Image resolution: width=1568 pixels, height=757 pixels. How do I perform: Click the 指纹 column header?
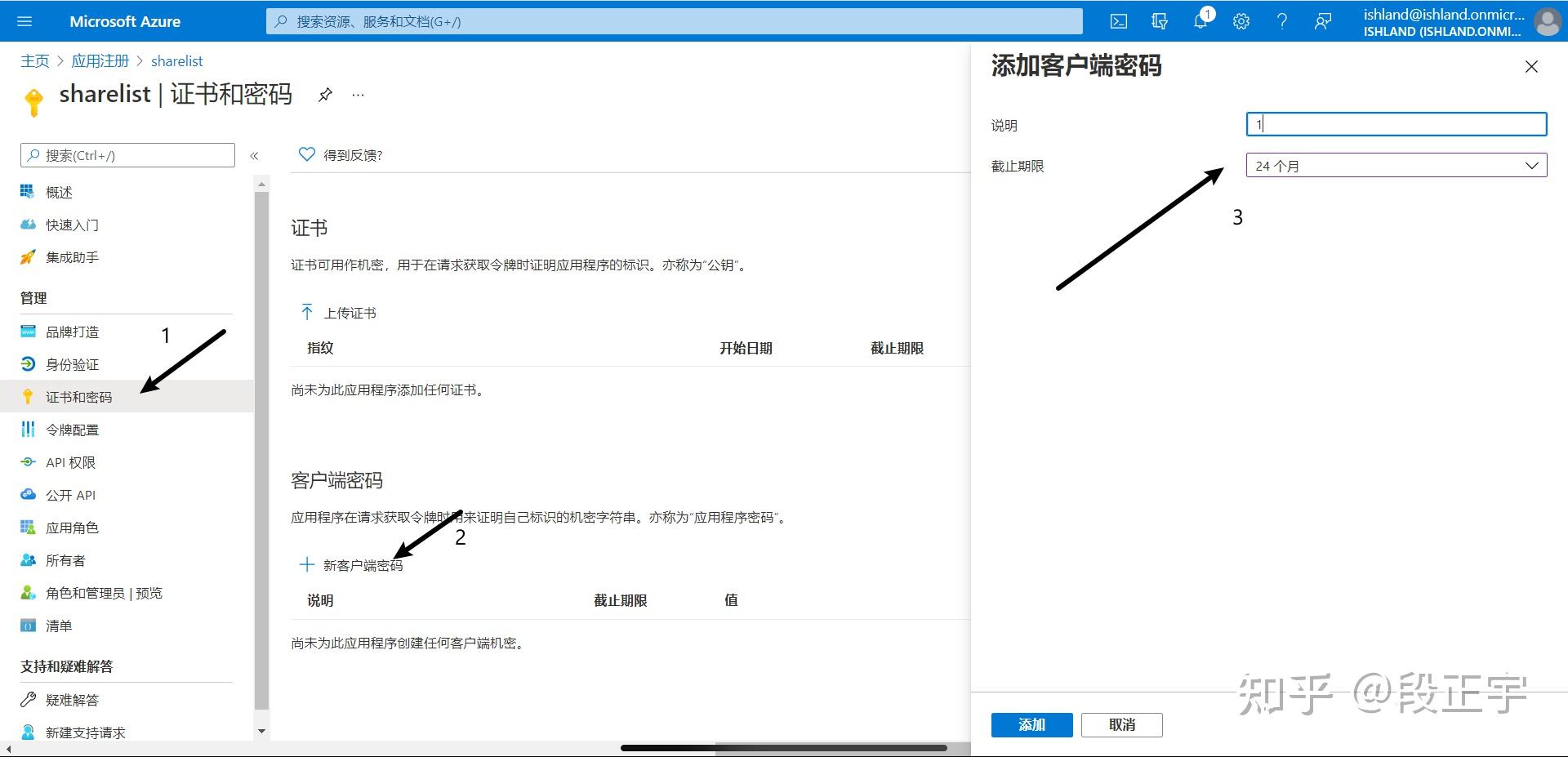click(x=320, y=348)
